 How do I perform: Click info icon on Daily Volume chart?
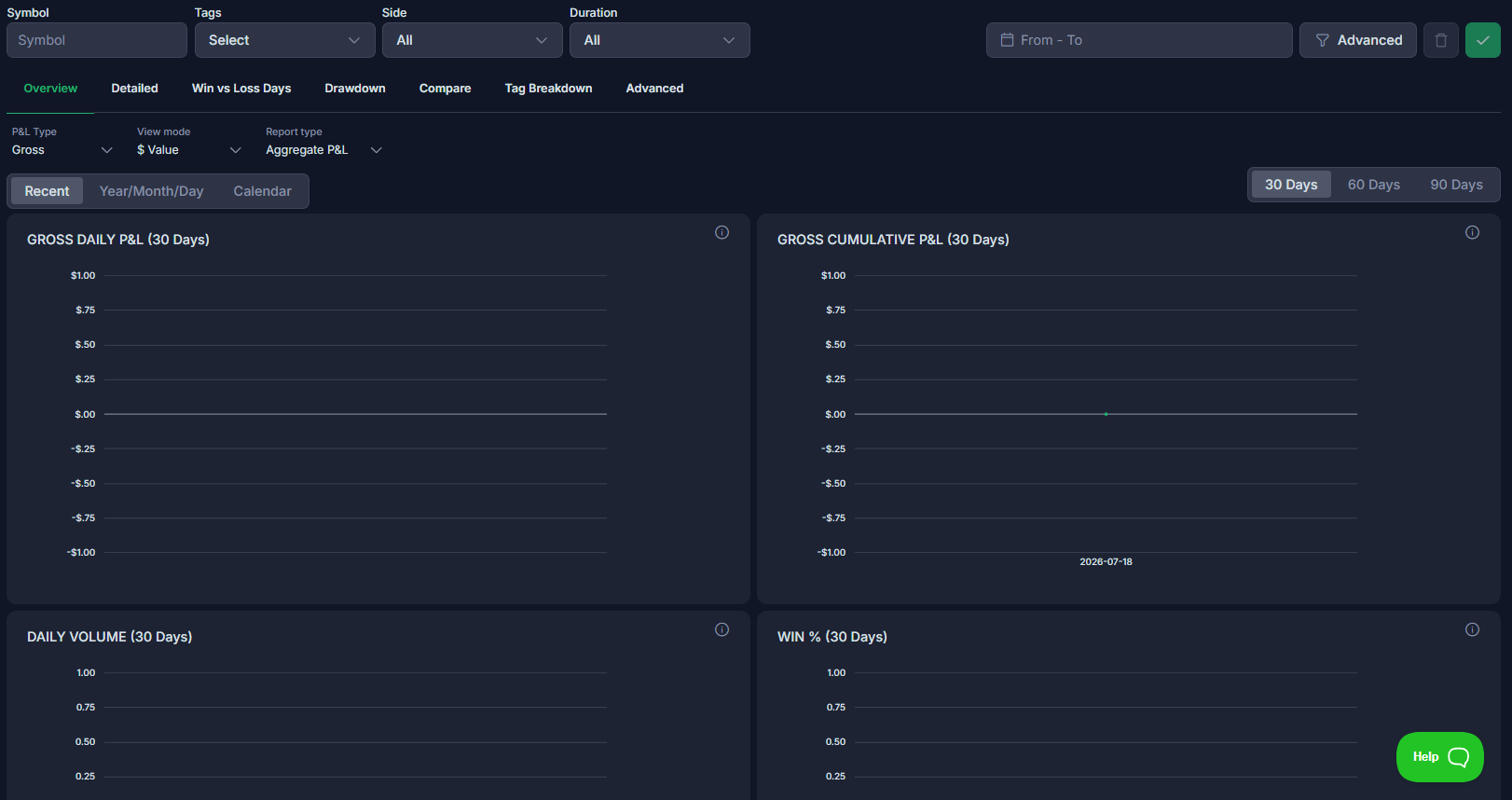click(x=722, y=629)
